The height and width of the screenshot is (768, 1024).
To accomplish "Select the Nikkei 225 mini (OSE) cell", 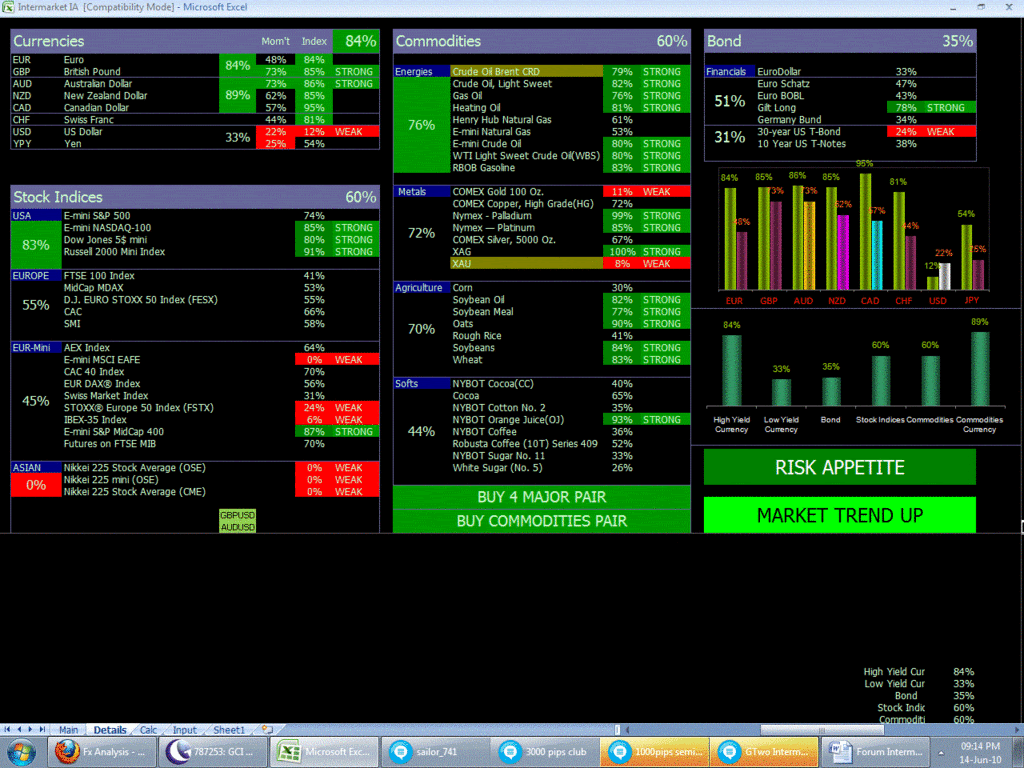I will pos(111,479).
